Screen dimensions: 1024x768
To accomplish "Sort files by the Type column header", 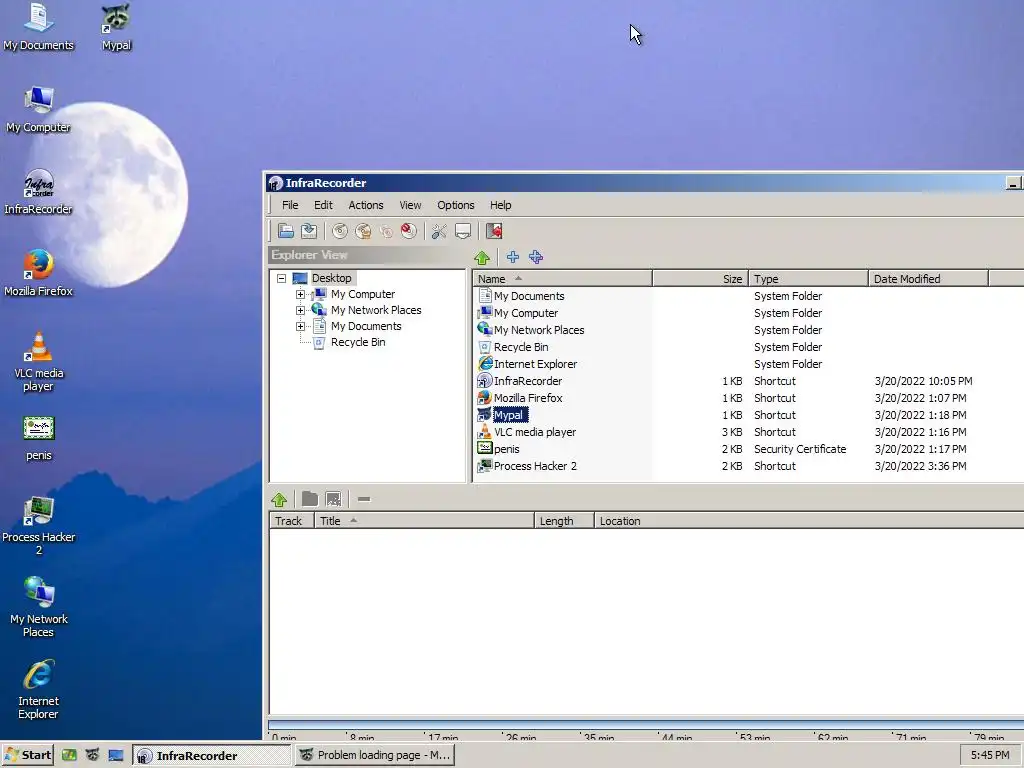I will (808, 279).
